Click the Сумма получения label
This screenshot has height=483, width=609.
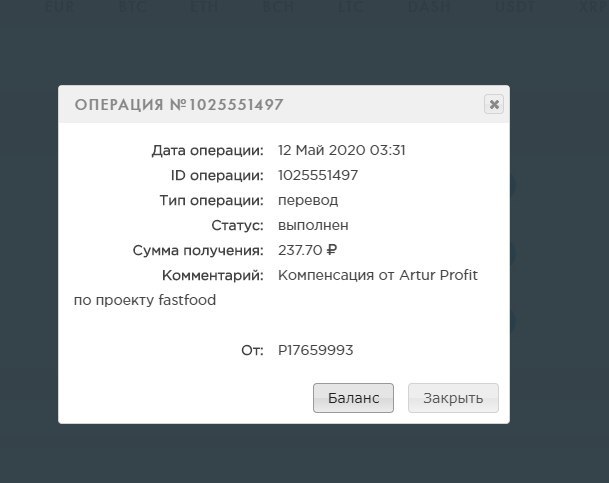[x=198, y=250]
